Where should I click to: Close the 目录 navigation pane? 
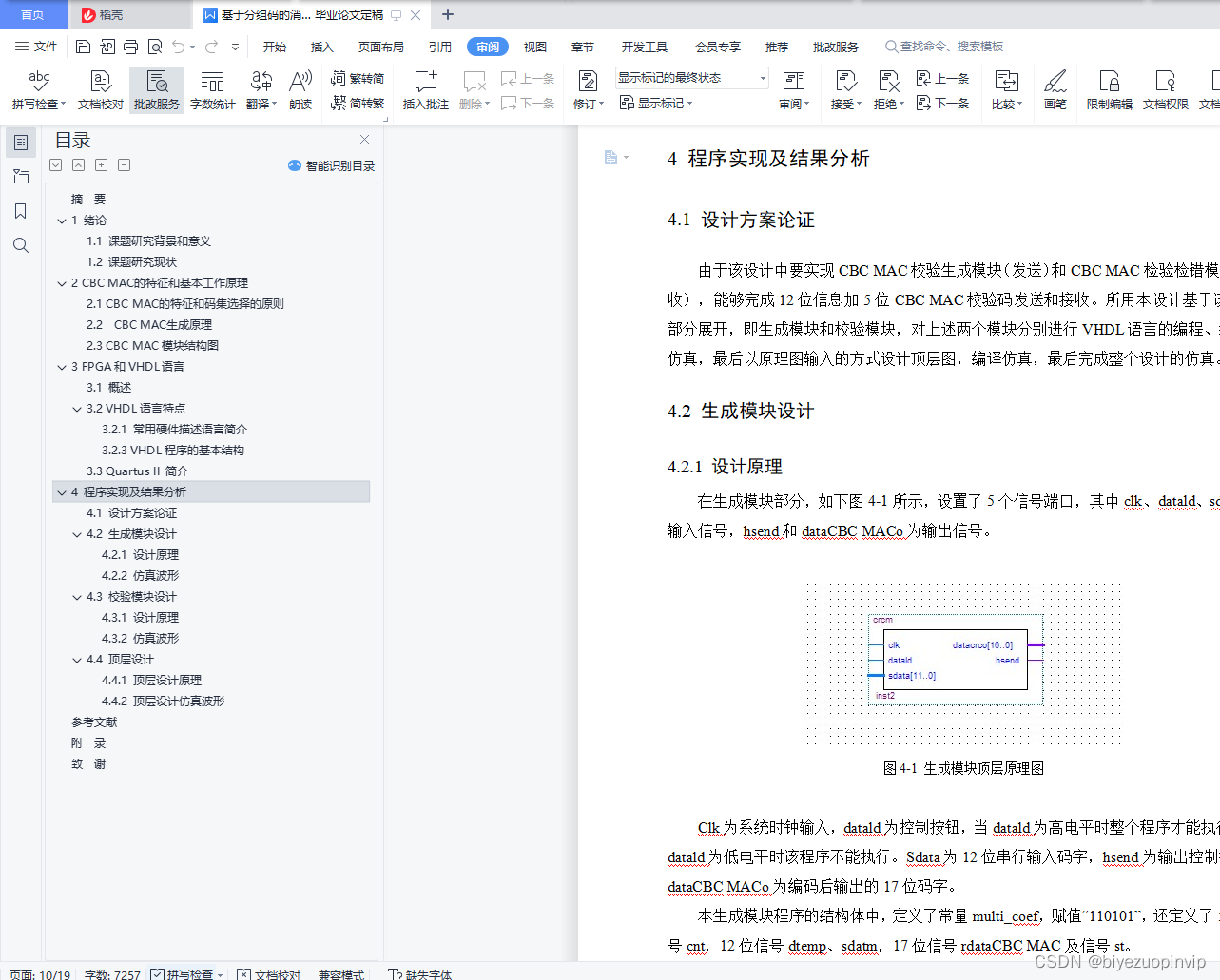click(x=364, y=140)
